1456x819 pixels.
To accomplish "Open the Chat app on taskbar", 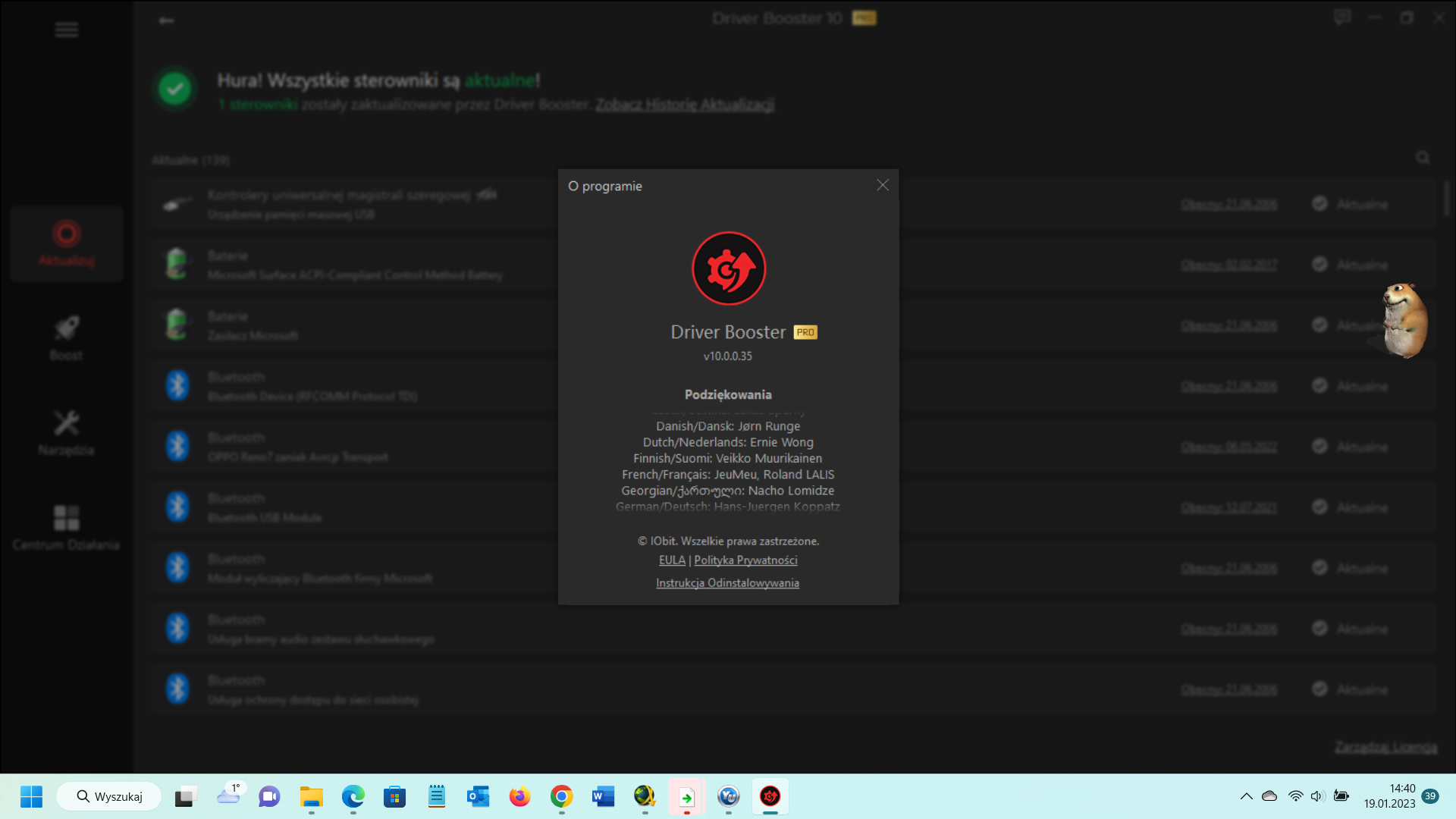I will point(269,796).
